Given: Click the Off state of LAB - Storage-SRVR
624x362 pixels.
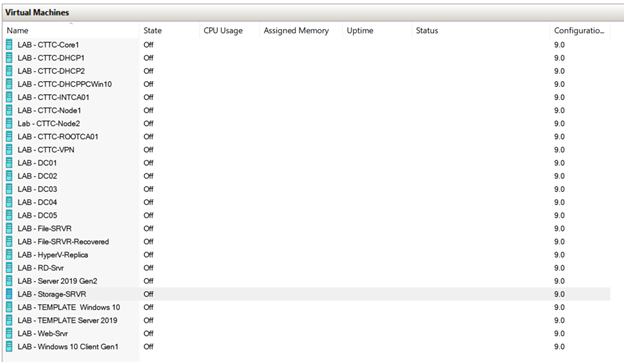Looking at the screenshot, I should pyautogui.click(x=148, y=294).
